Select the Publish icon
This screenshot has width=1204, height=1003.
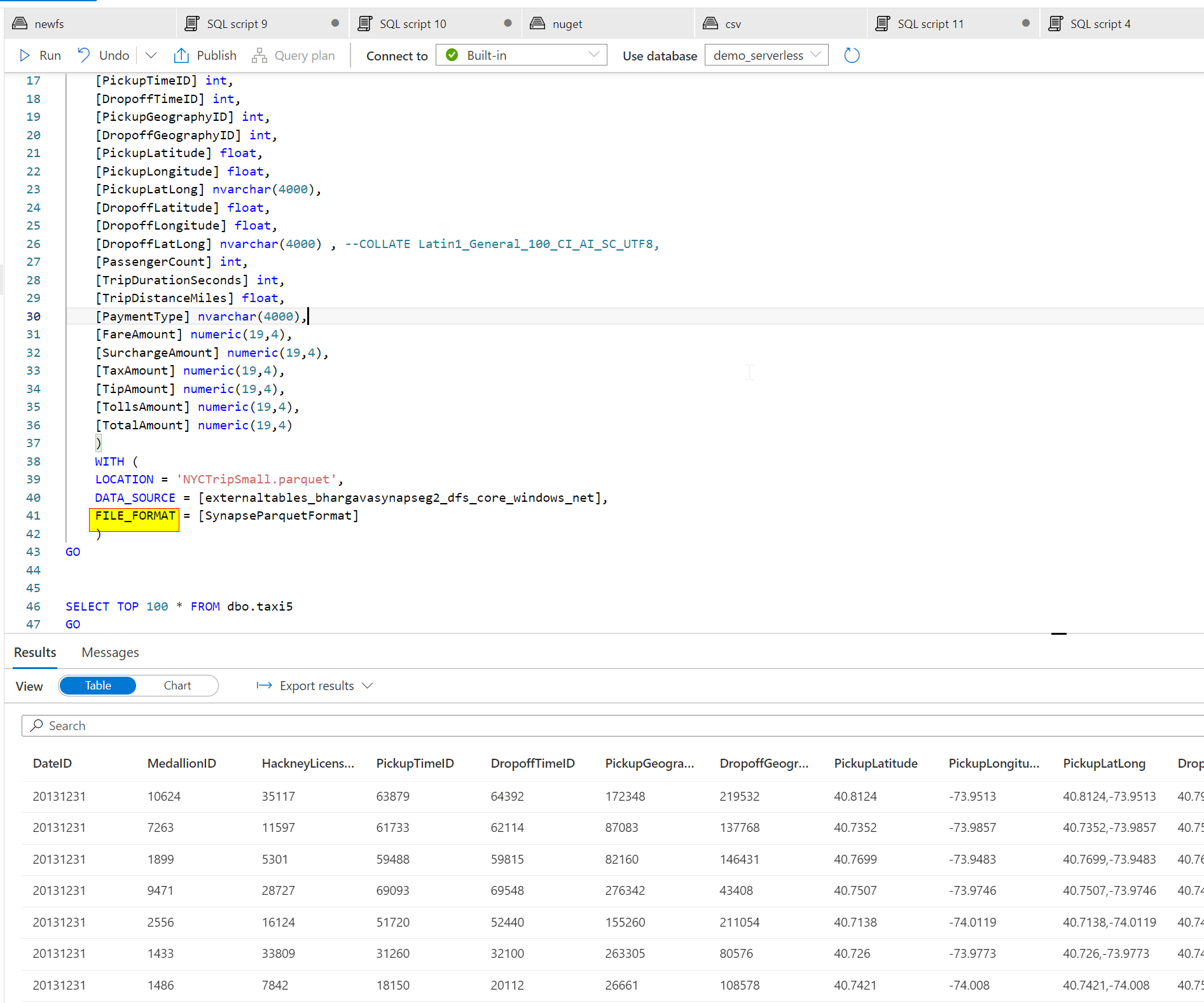181,55
